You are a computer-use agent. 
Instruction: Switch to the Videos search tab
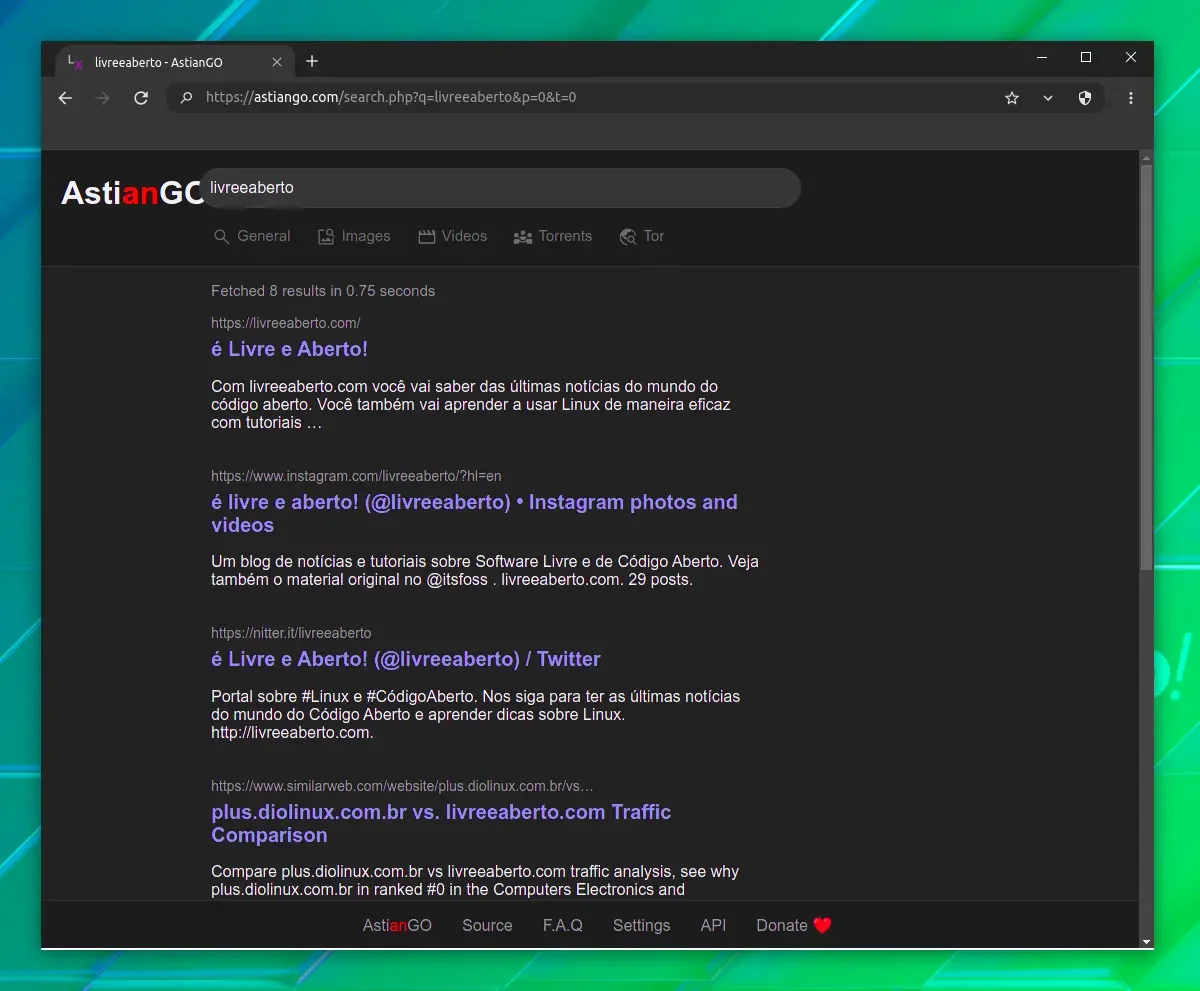[453, 236]
